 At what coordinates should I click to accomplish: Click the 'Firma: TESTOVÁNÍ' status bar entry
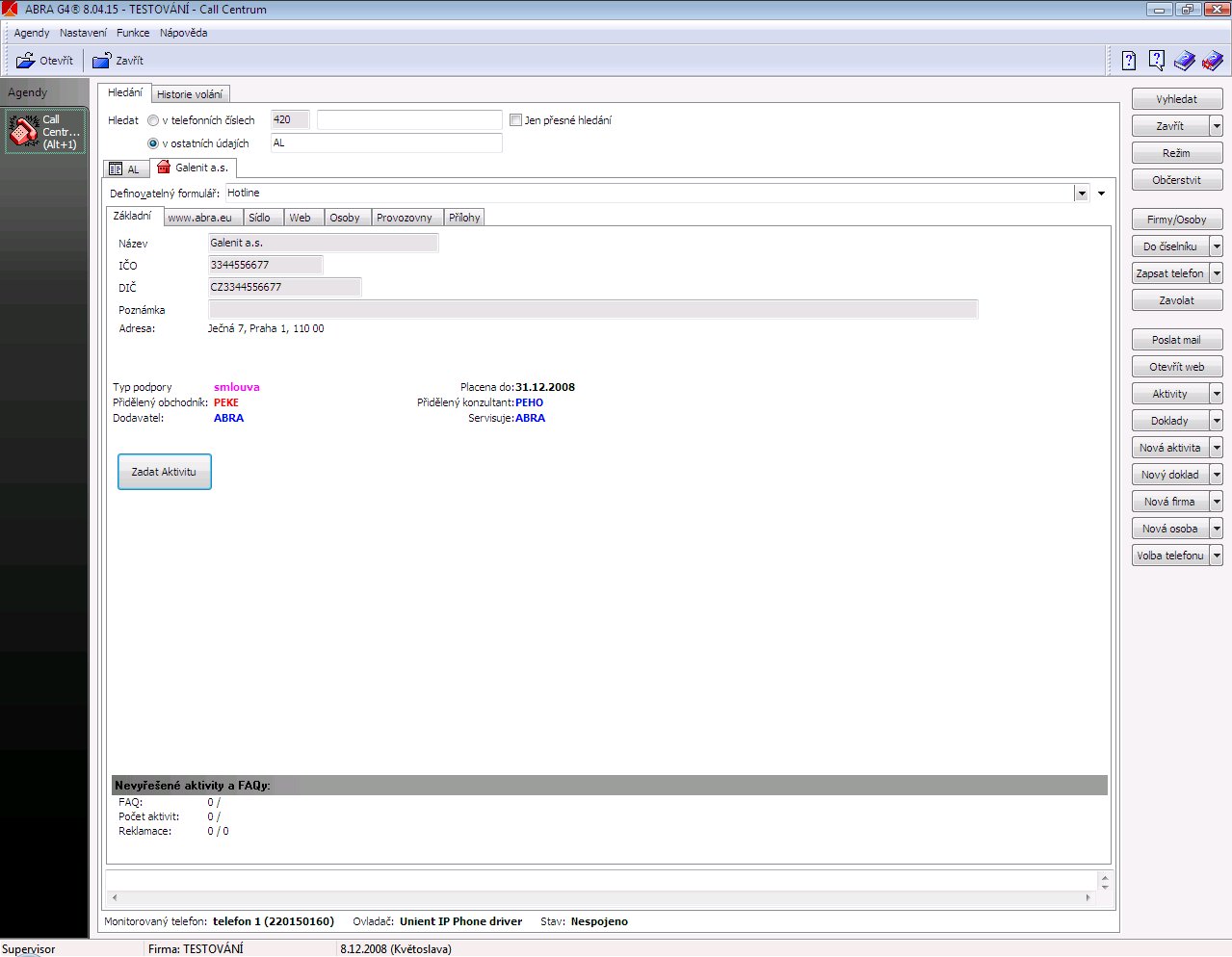point(196,949)
